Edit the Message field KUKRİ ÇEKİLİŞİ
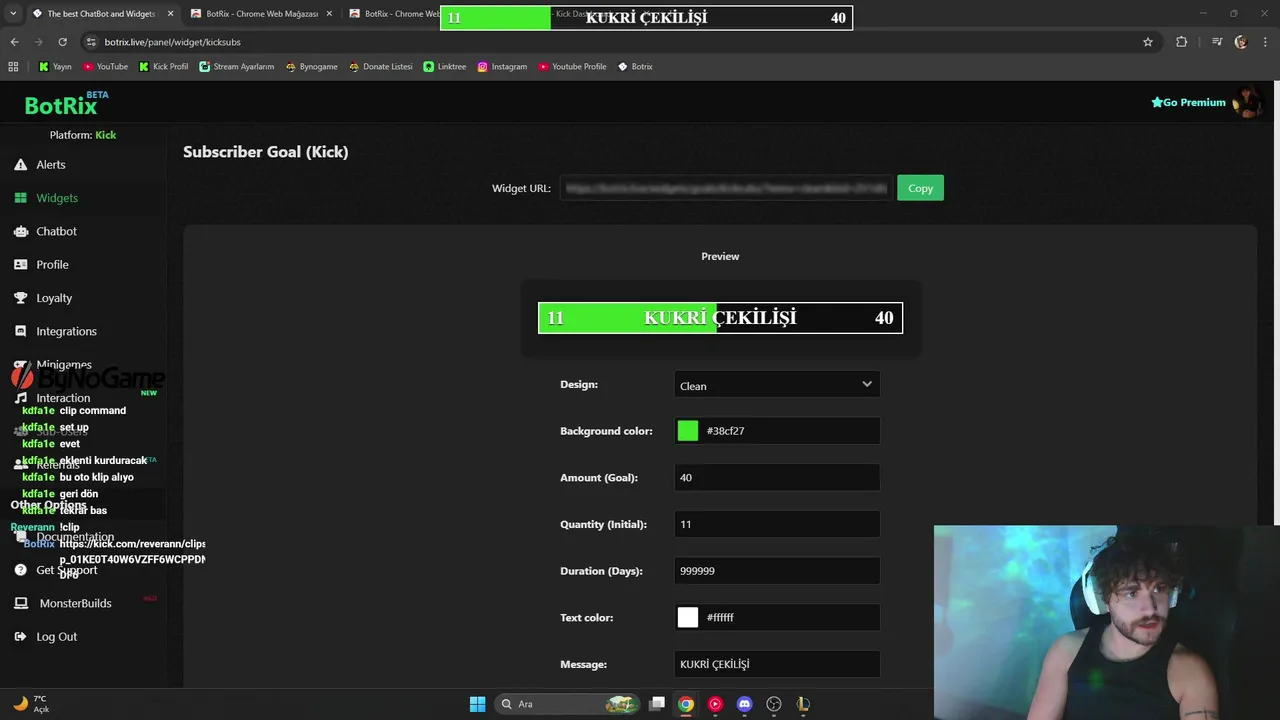The width and height of the screenshot is (1280, 720). 777,664
